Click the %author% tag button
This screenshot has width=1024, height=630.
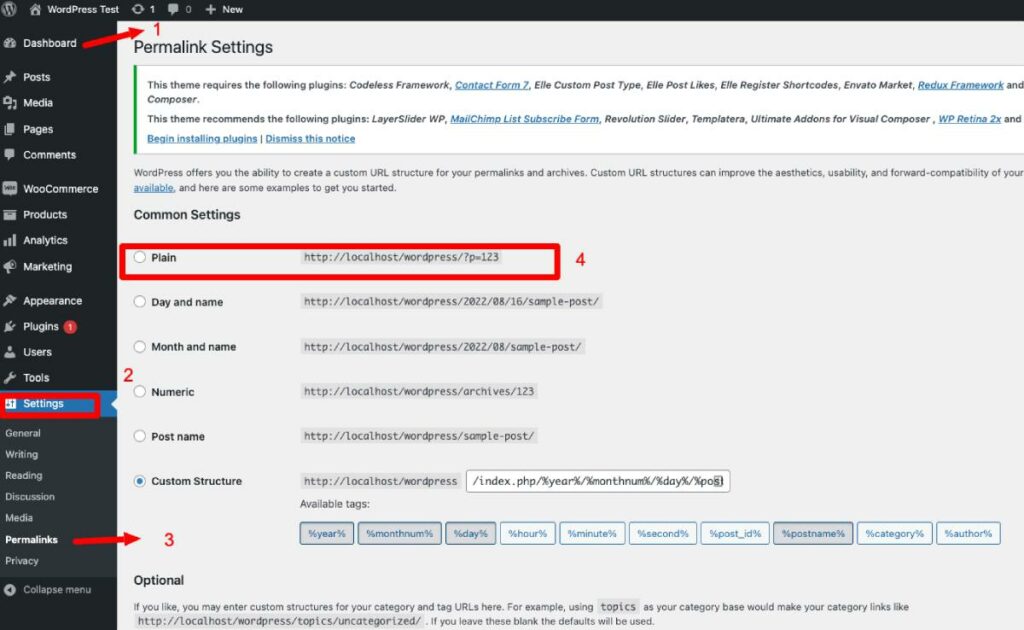[x=968, y=533]
